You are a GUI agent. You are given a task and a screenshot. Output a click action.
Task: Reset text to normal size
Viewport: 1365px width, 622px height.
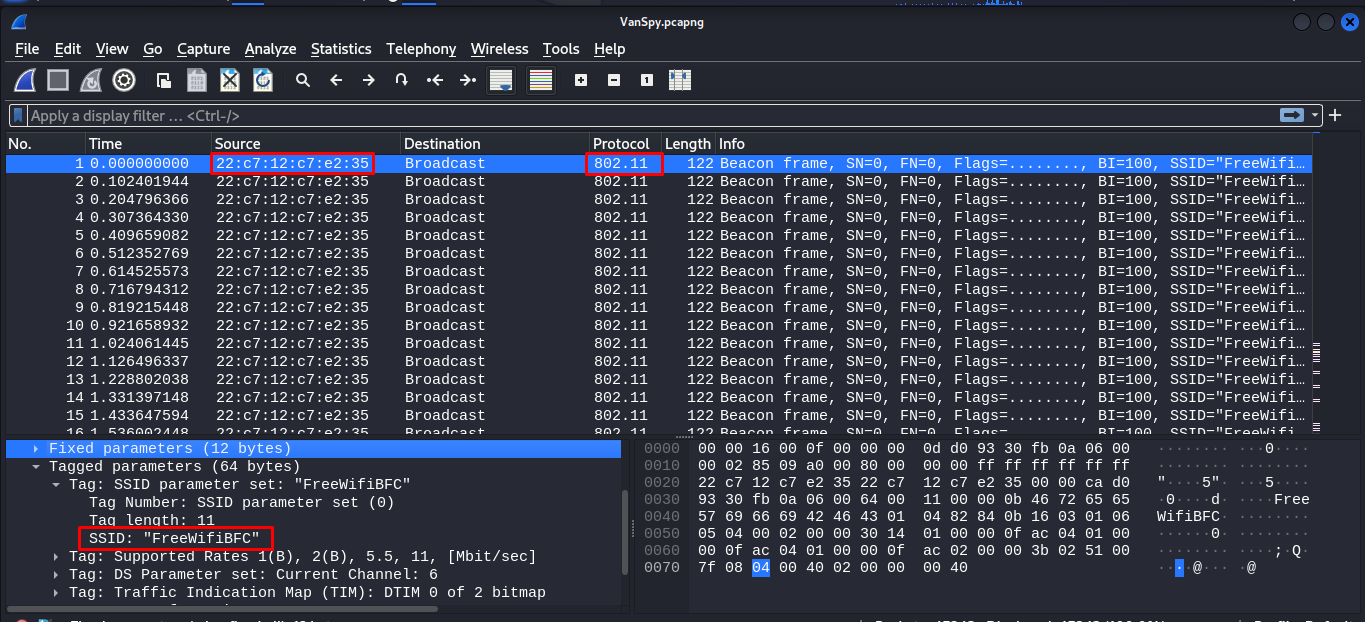[x=647, y=80]
